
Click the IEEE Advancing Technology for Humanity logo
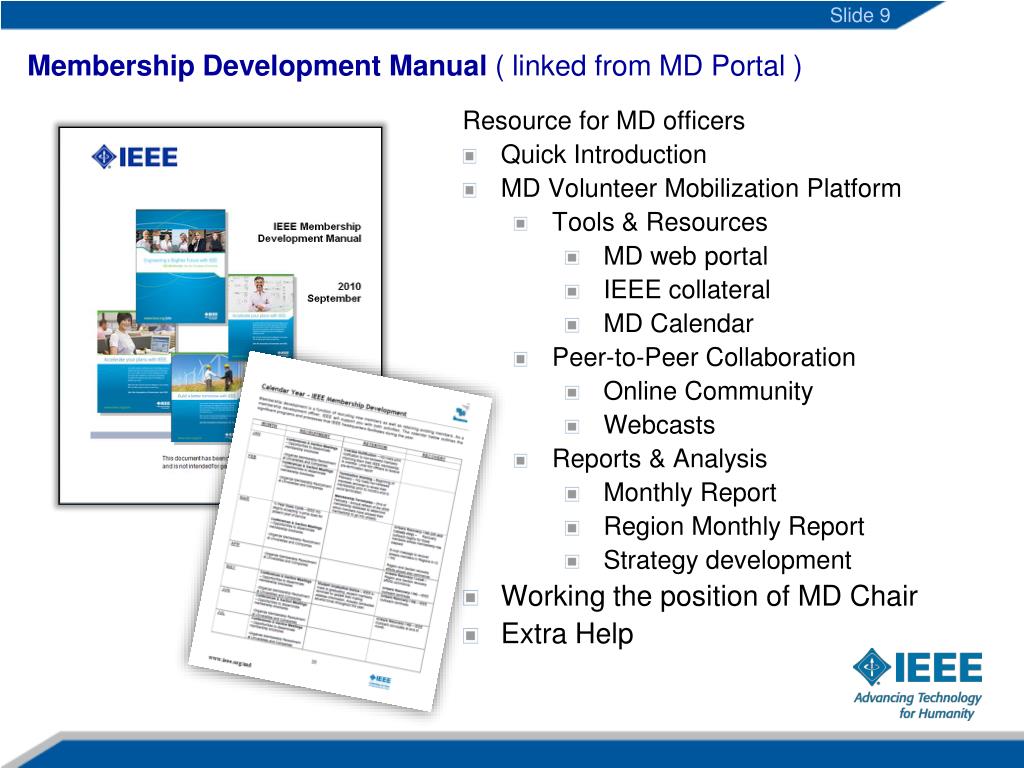coord(918,684)
